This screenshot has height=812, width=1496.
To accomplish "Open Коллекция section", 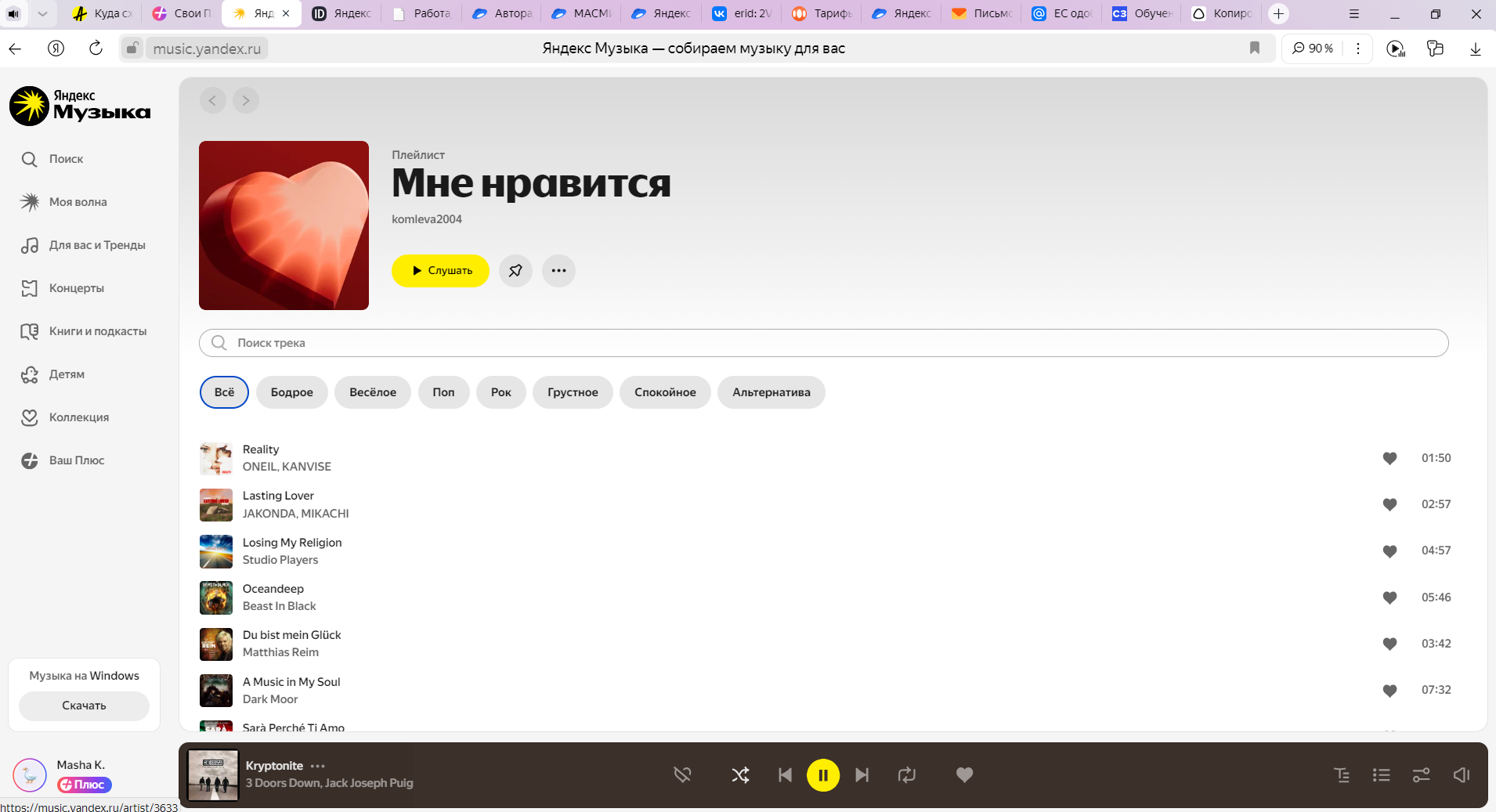I will 65,417.
